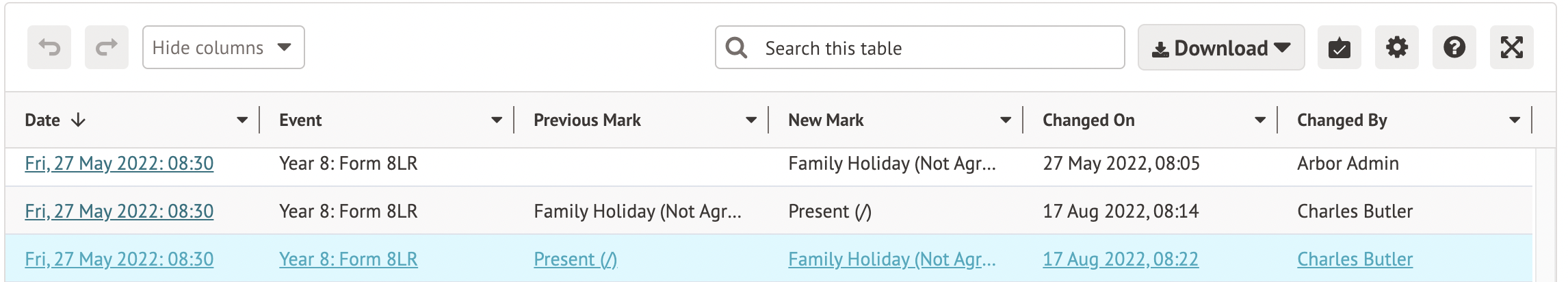
Task: Expand table to full screen
Action: pos(1511,48)
